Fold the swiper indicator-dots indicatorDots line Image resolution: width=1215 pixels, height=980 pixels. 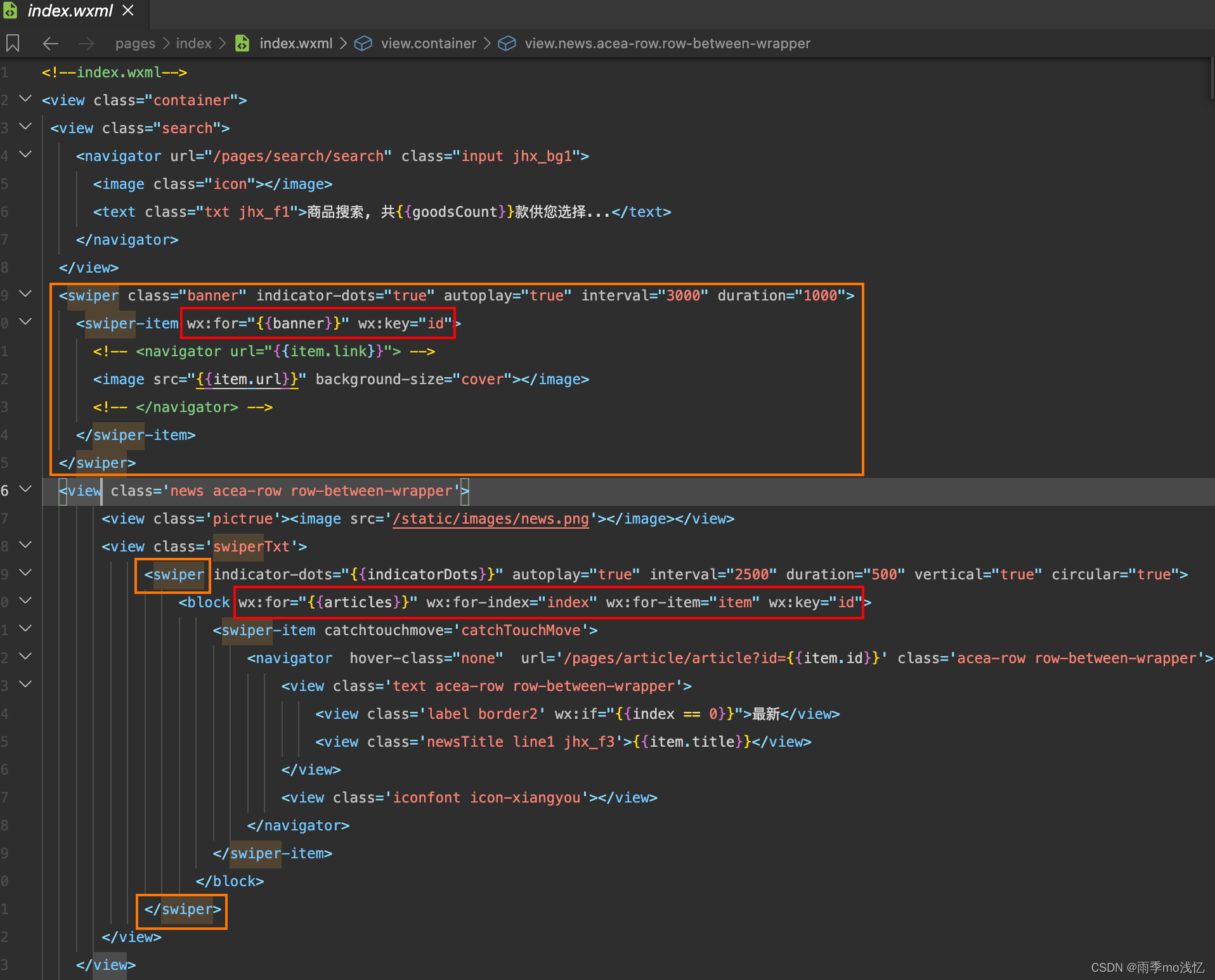pos(25,573)
